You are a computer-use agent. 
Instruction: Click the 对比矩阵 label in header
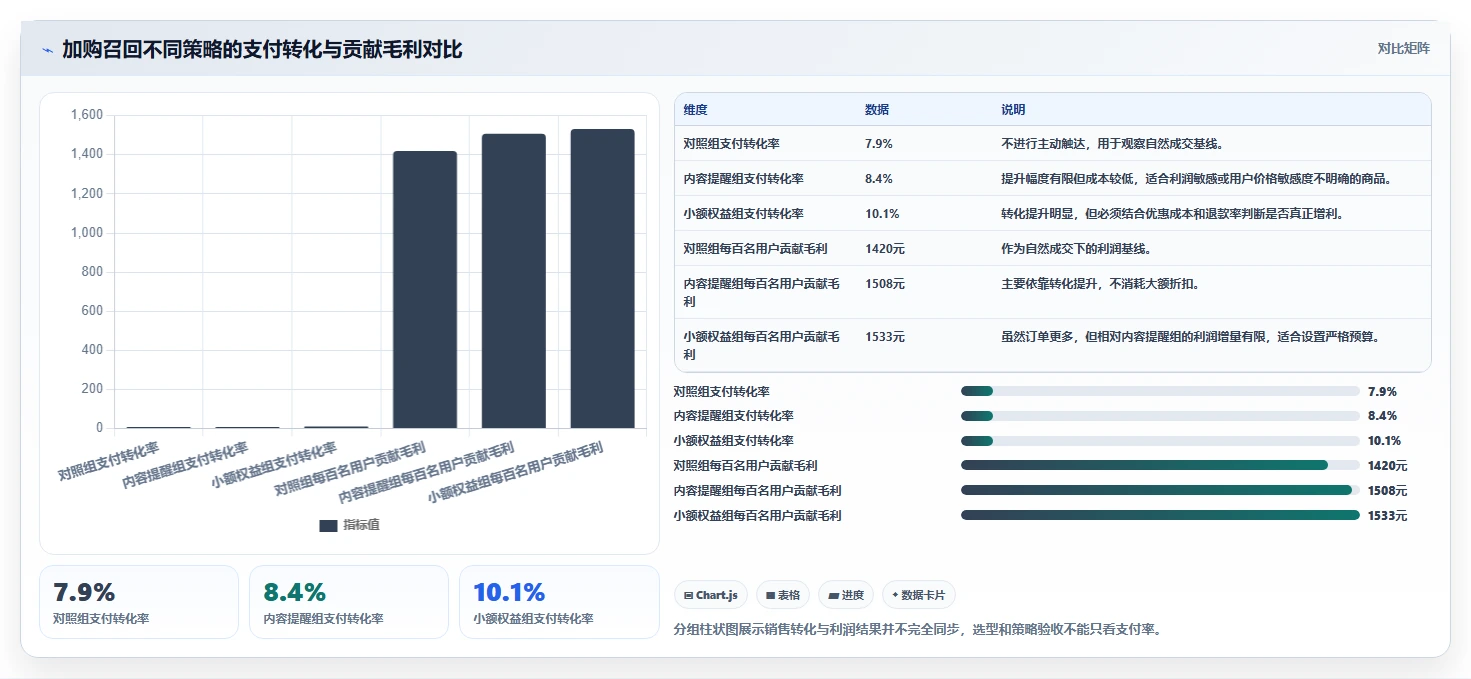[x=1403, y=48]
